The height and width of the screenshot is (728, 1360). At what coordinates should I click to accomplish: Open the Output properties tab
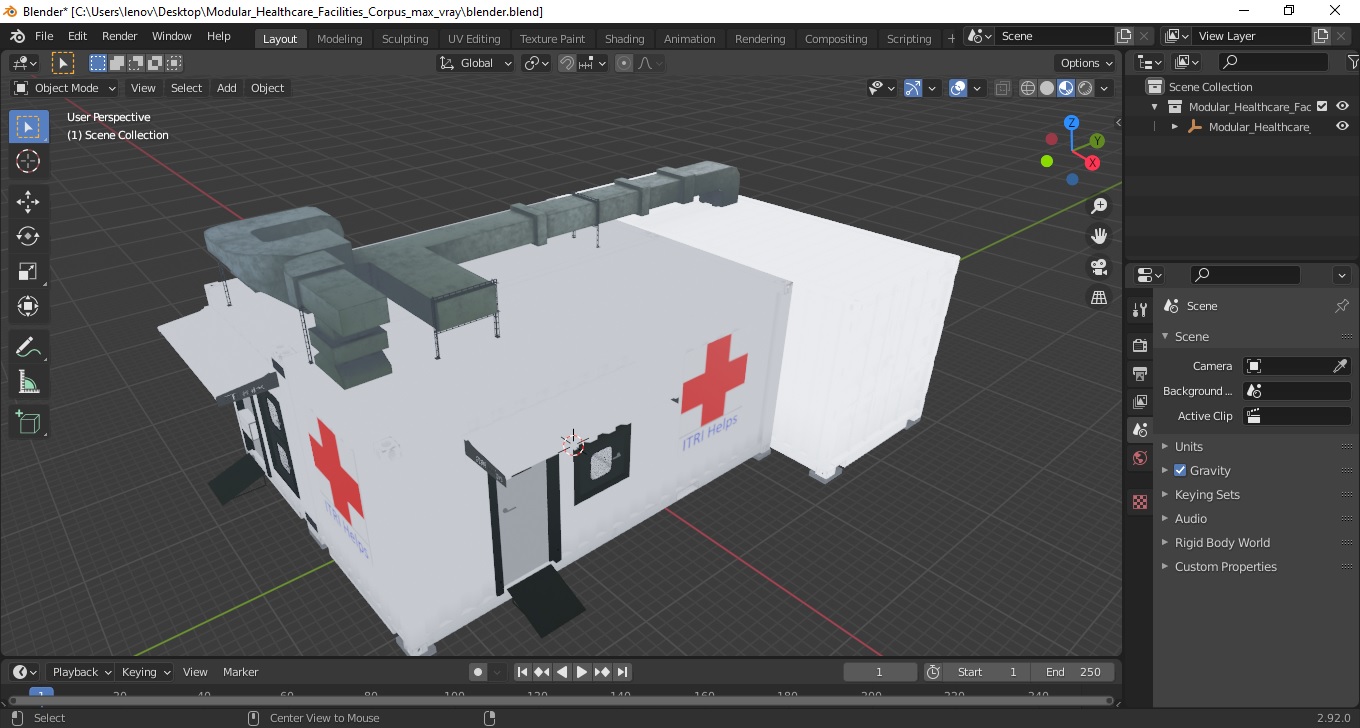[x=1140, y=373]
